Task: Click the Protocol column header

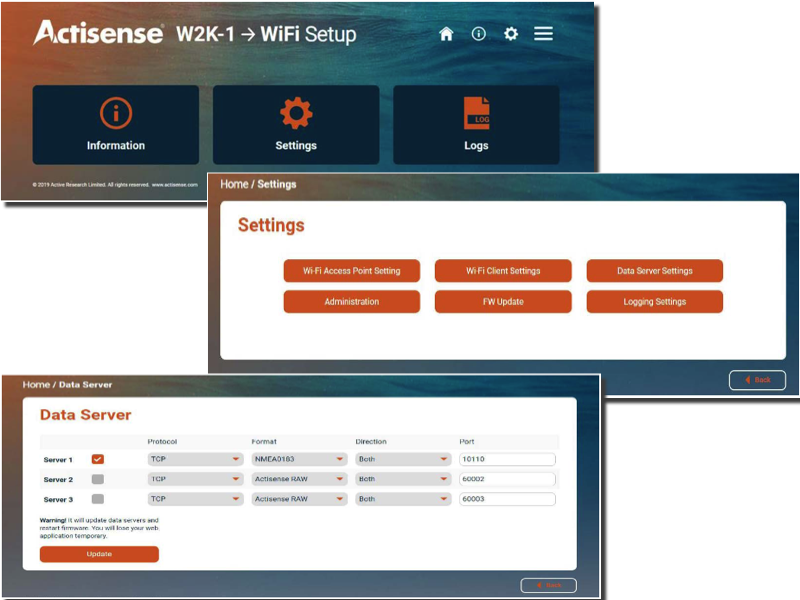Action: pos(162,441)
